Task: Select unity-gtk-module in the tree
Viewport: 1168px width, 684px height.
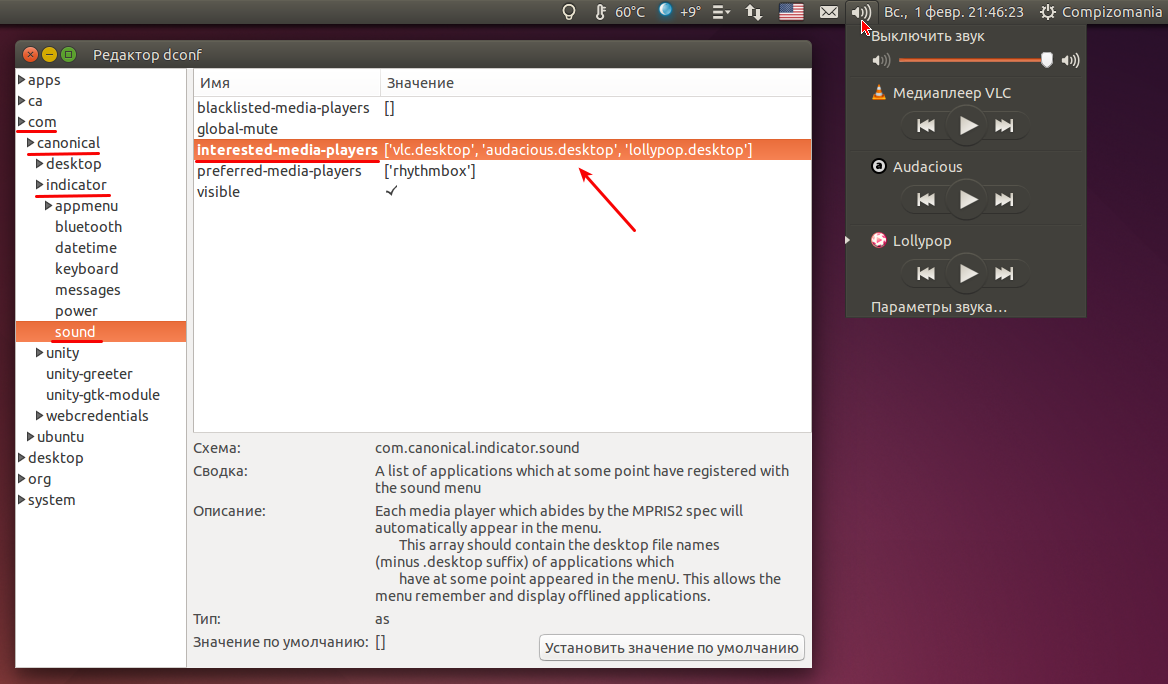Action: coord(103,394)
